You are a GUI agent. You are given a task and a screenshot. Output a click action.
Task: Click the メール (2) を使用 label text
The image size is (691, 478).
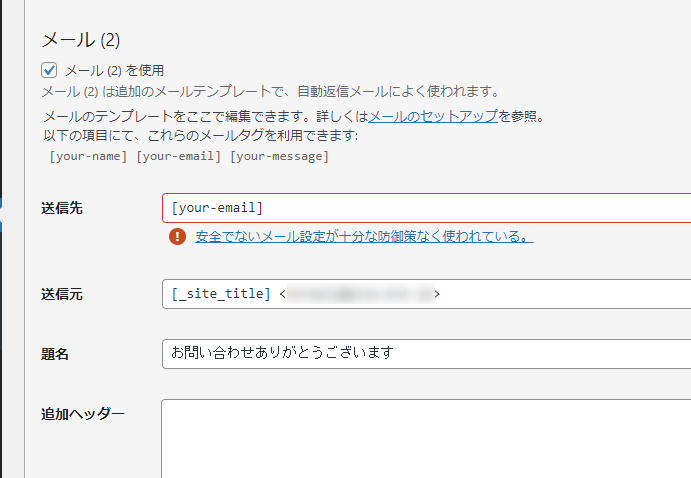click(114, 70)
